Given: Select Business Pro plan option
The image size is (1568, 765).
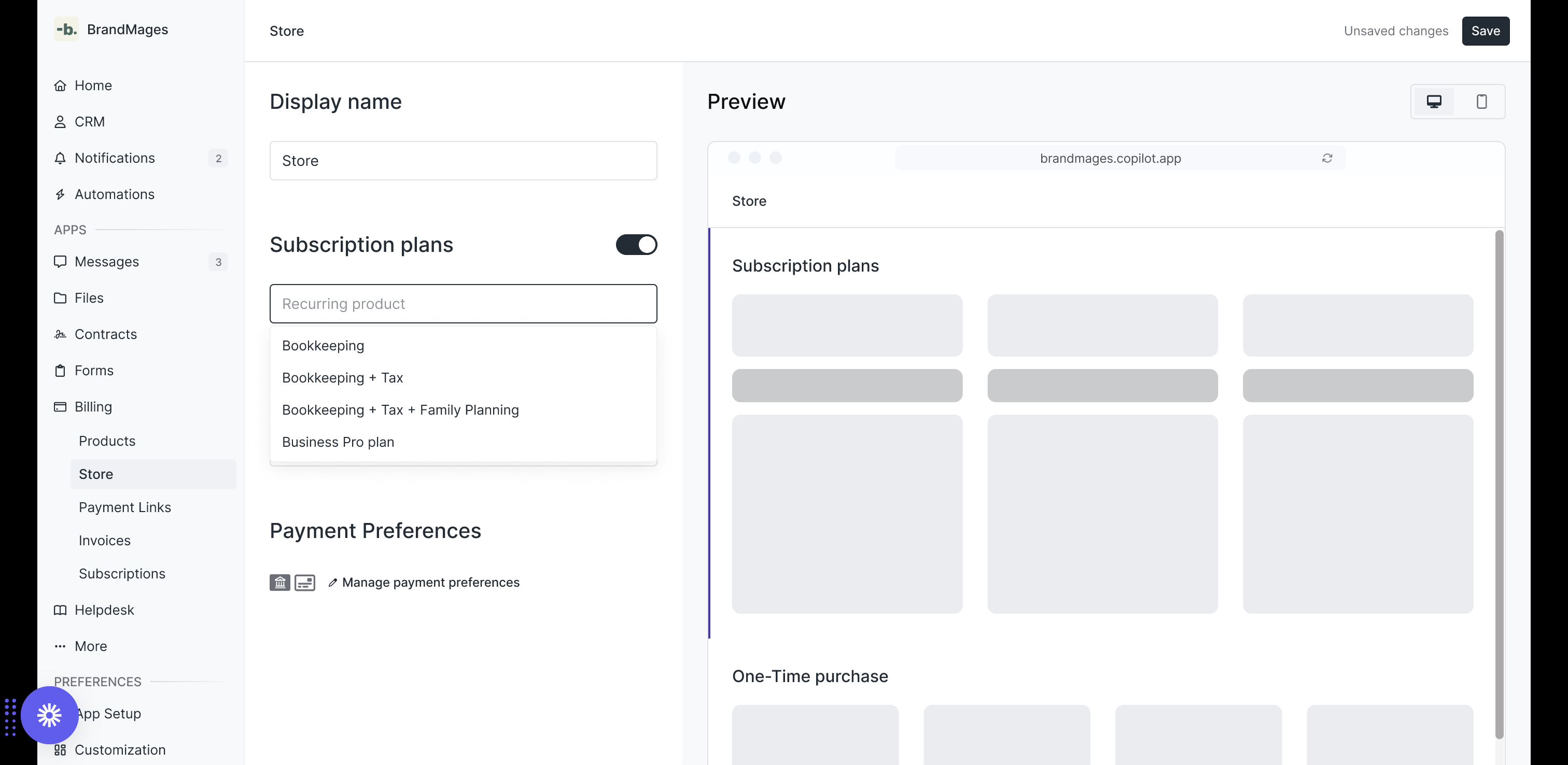Looking at the screenshot, I should 463,442.
